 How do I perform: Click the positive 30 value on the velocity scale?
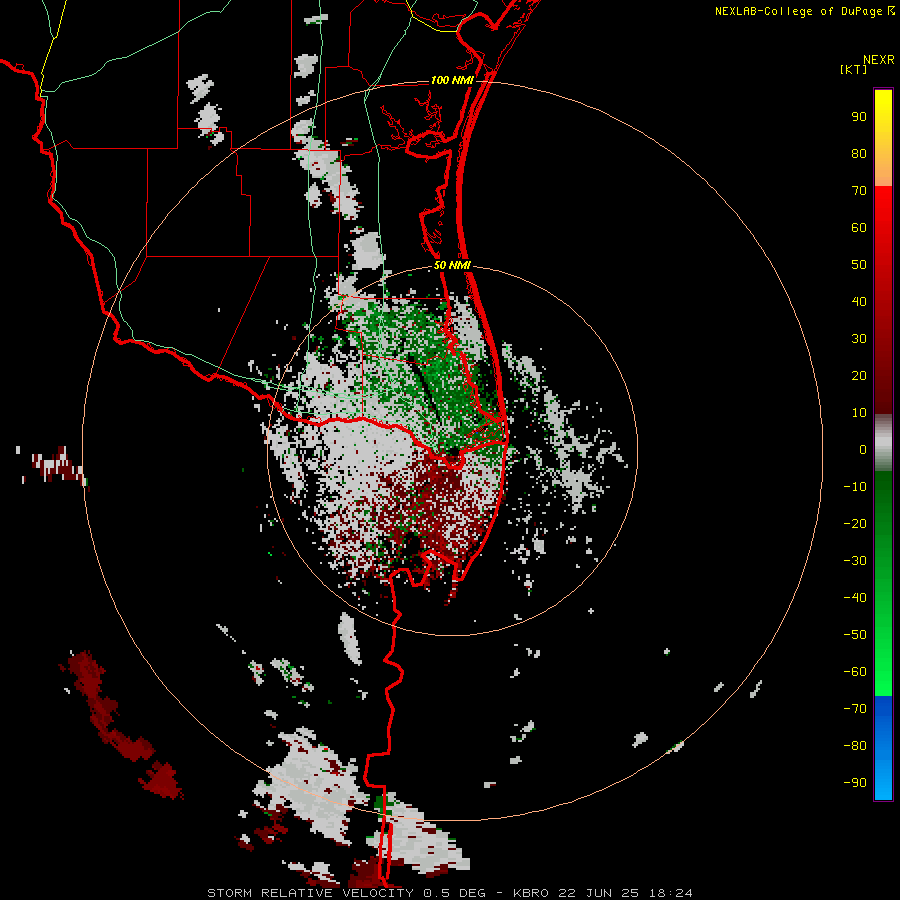click(x=859, y=339)
